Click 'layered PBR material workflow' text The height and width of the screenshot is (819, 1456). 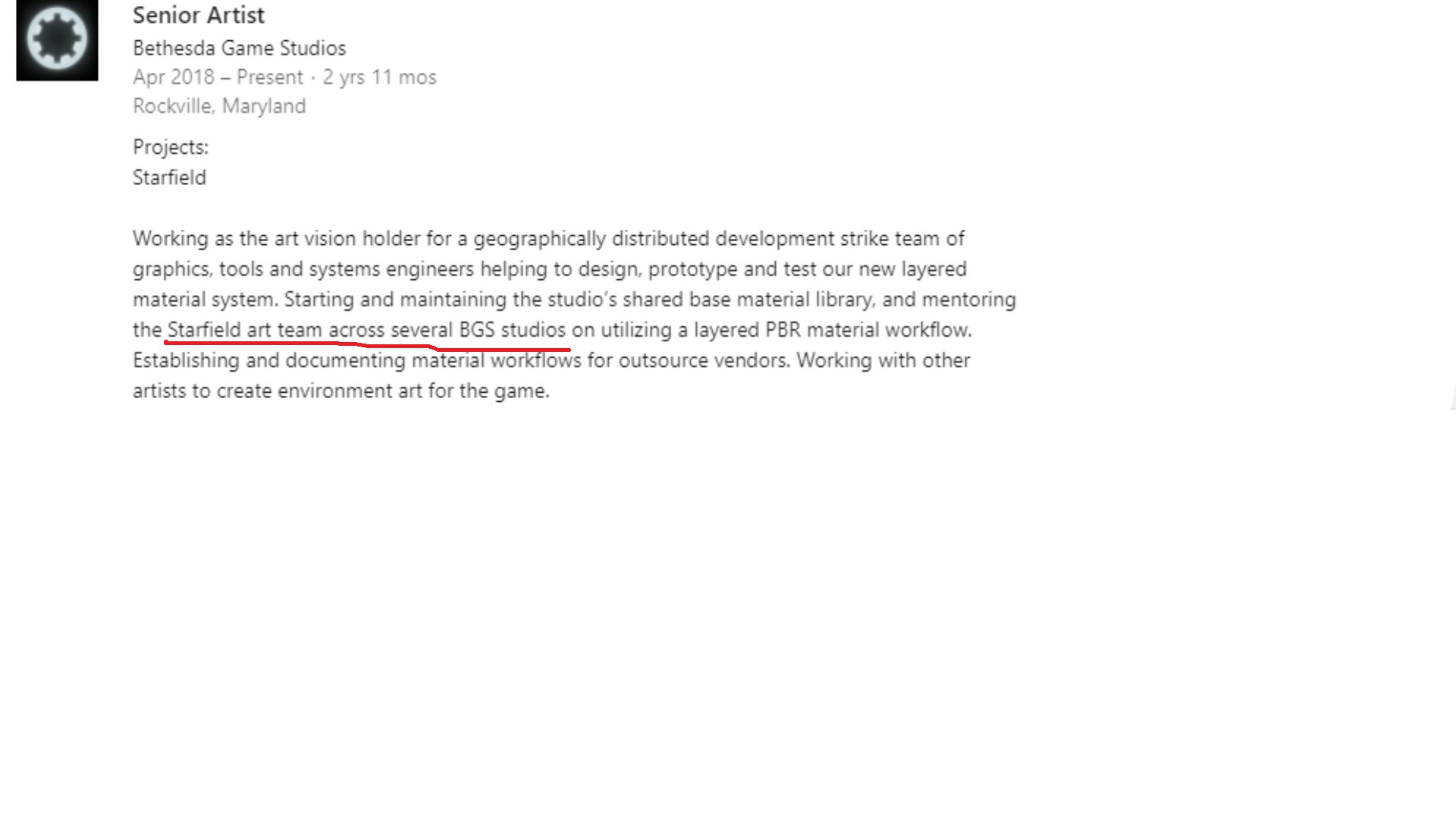832,330
